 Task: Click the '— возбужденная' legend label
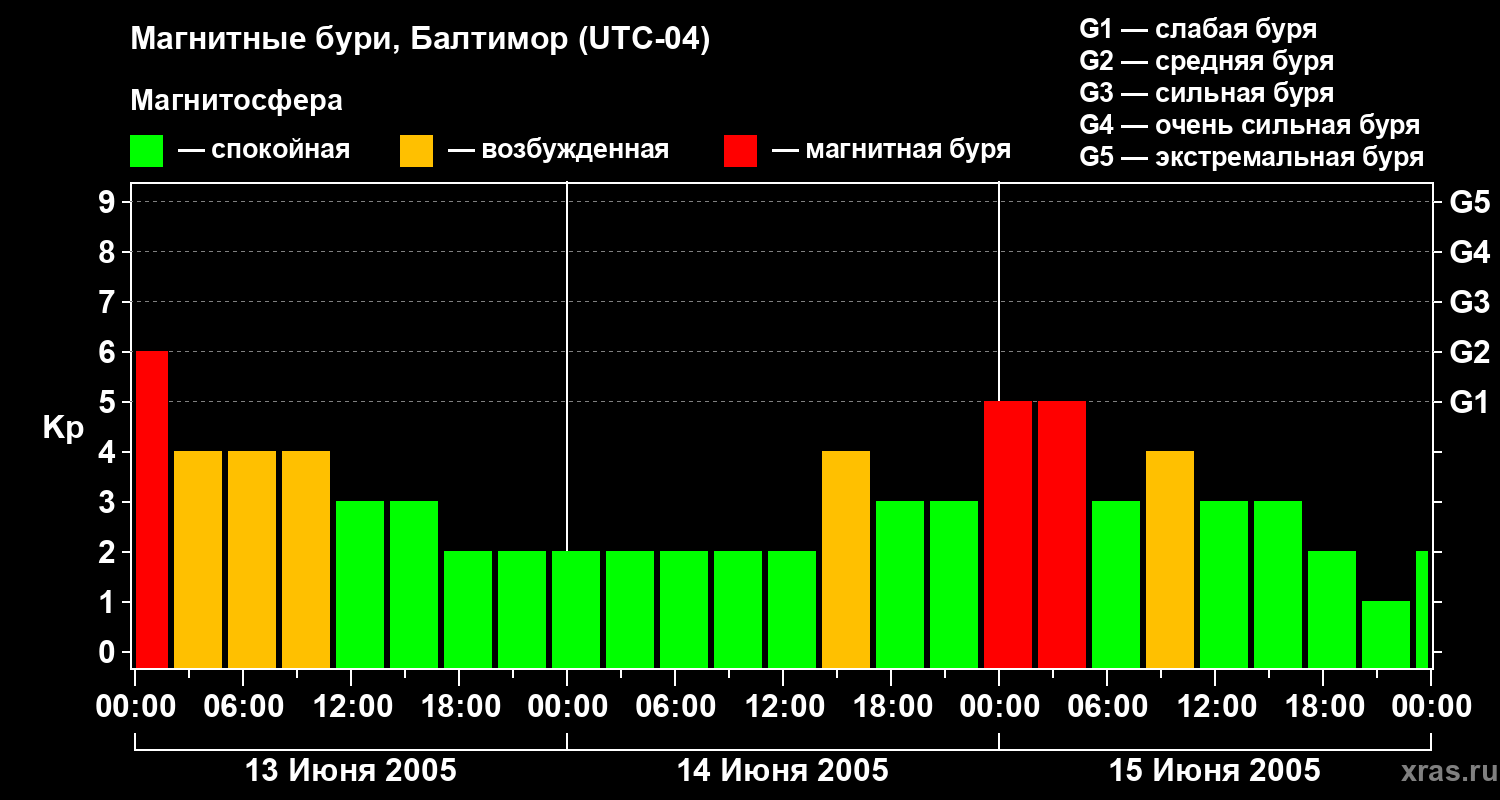[x=558, y=150]
